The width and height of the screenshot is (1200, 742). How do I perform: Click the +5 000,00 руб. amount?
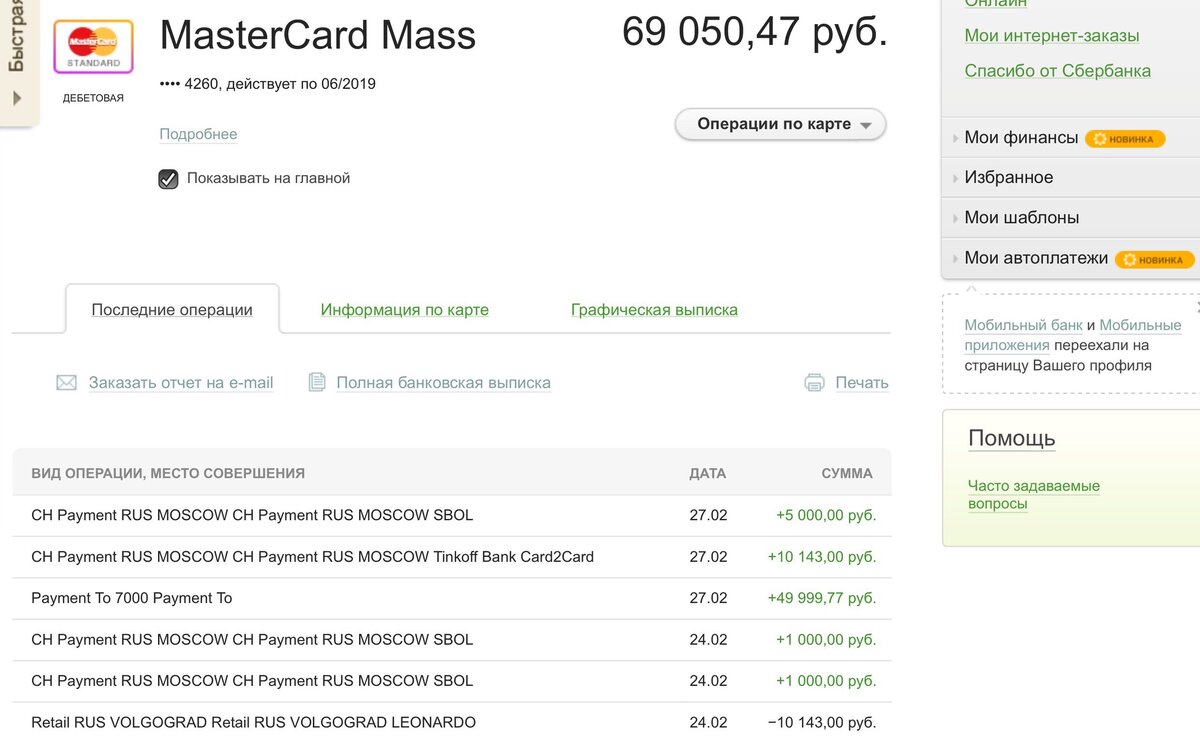point(826,516)
